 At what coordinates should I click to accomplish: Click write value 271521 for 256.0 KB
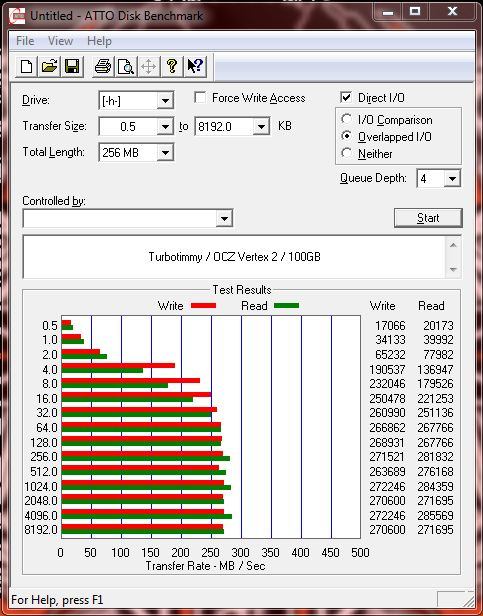(x=387, y=456)
